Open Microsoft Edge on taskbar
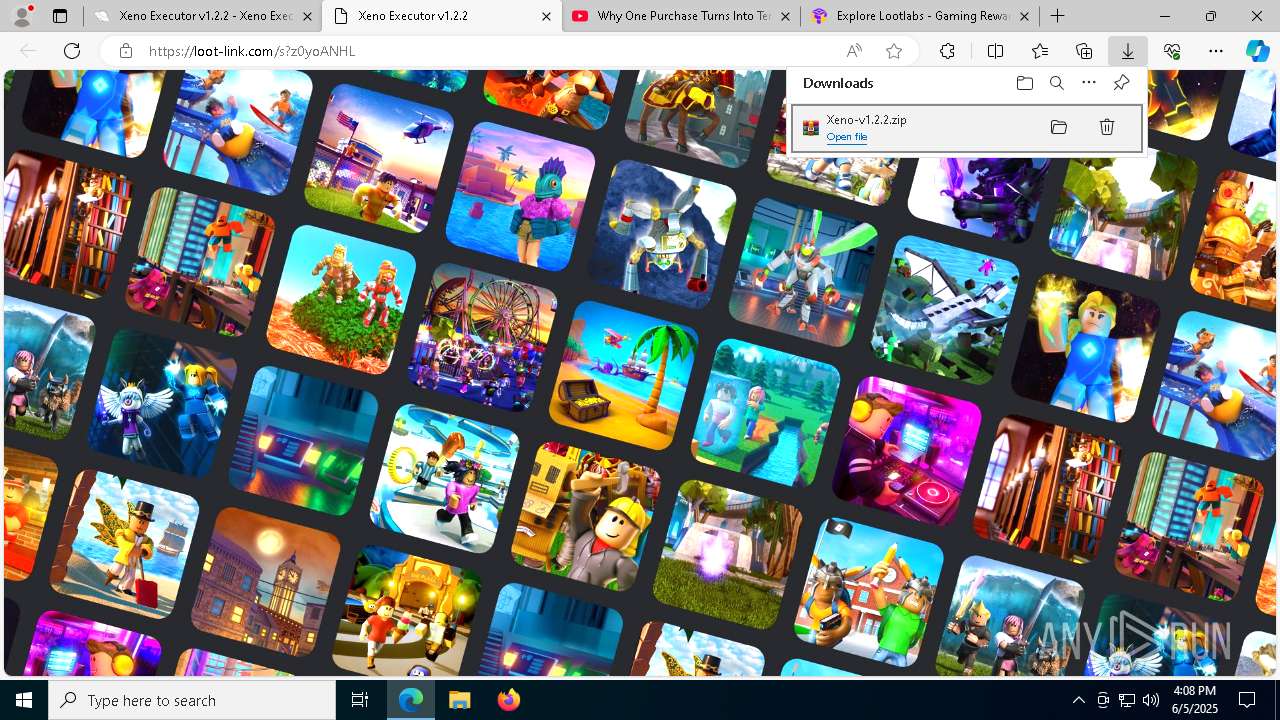This screenshot has width=1280, height=720. tap(411, 701)
